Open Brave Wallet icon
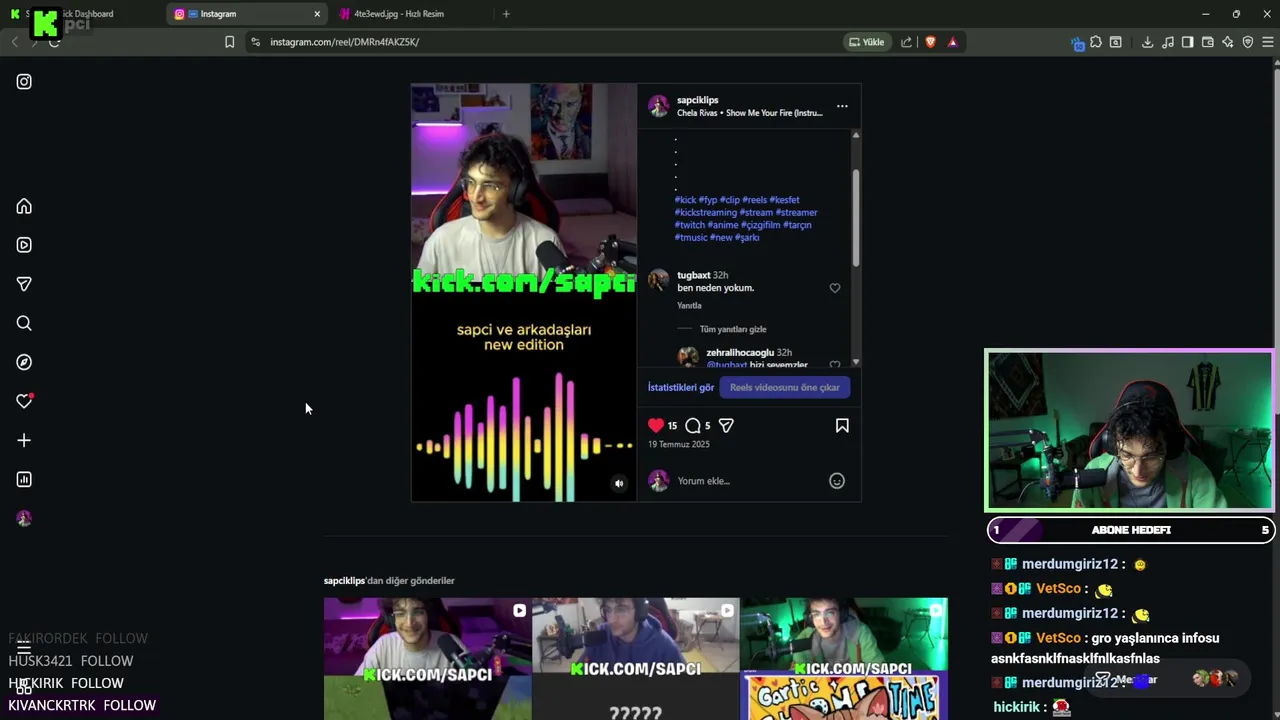This screenshot has height=720, width=1280. (1208, 42)
